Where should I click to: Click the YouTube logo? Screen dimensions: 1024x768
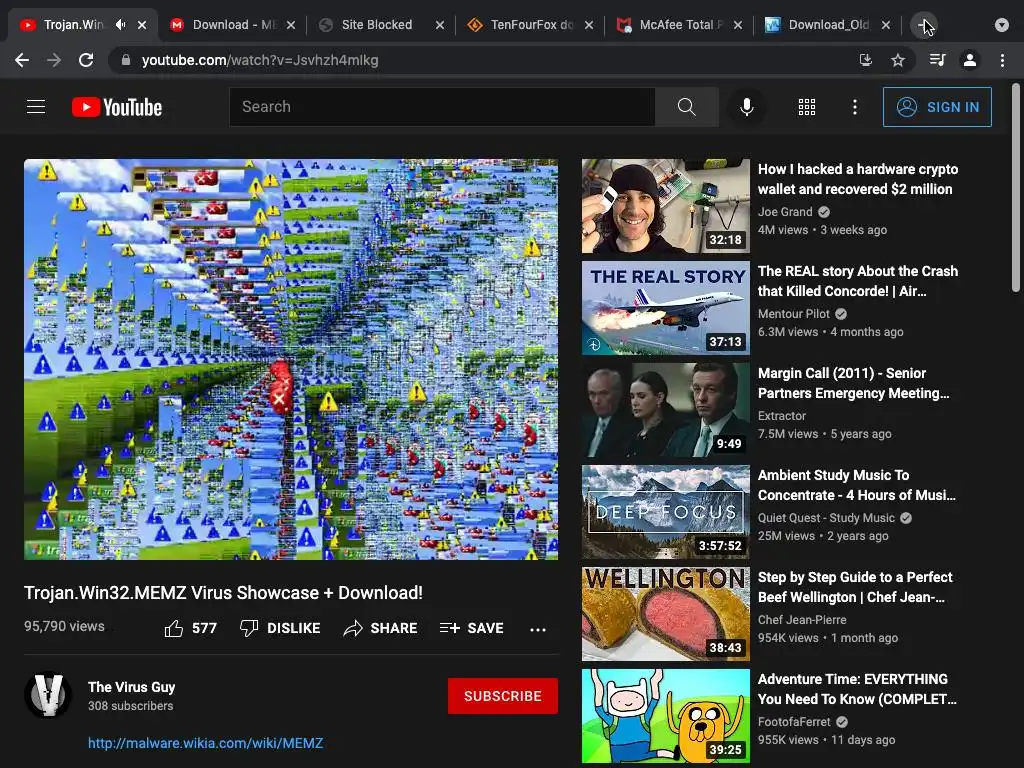(x=117, y=107)
